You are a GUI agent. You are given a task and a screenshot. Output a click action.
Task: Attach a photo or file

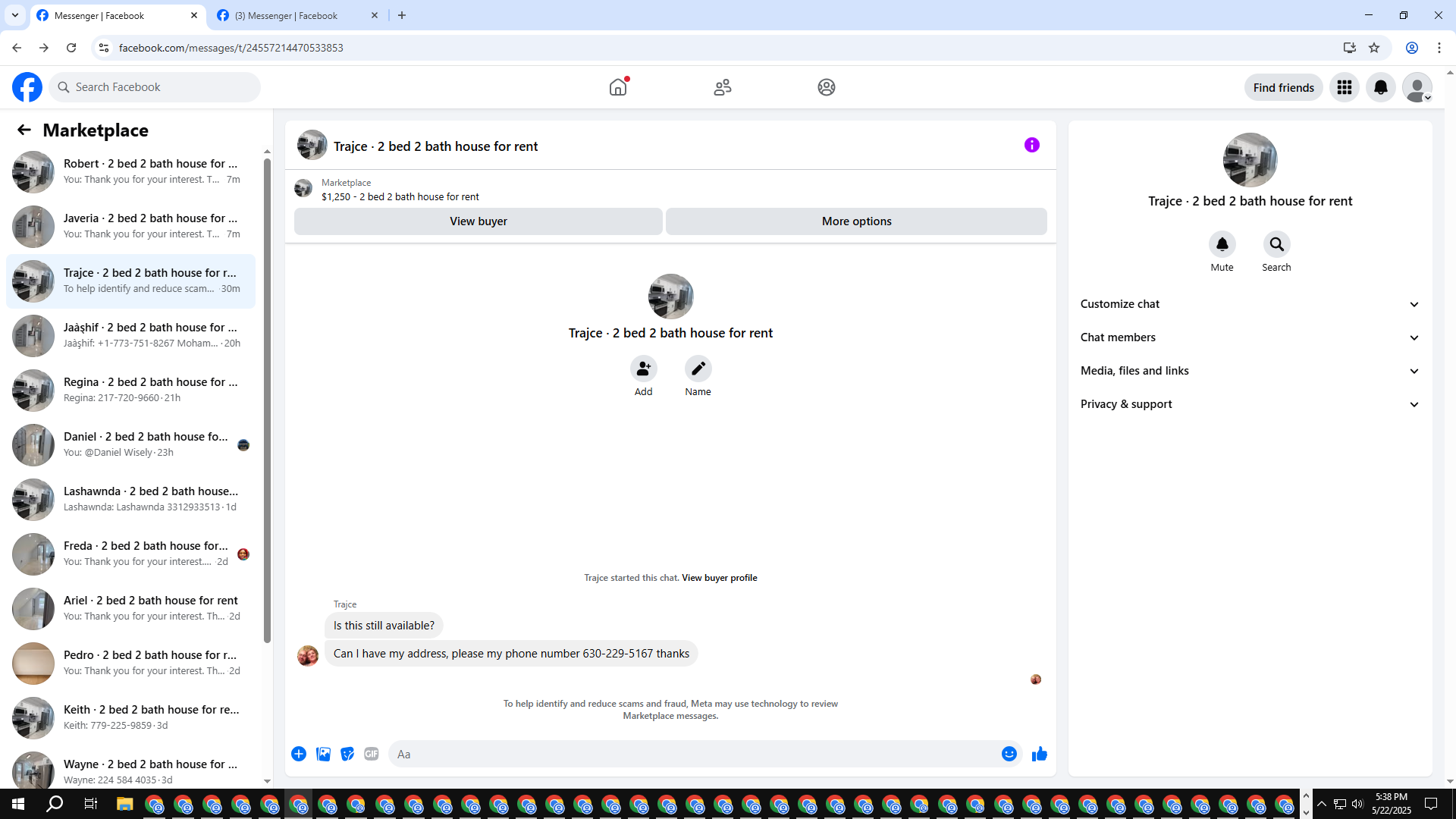click(323, 754)
